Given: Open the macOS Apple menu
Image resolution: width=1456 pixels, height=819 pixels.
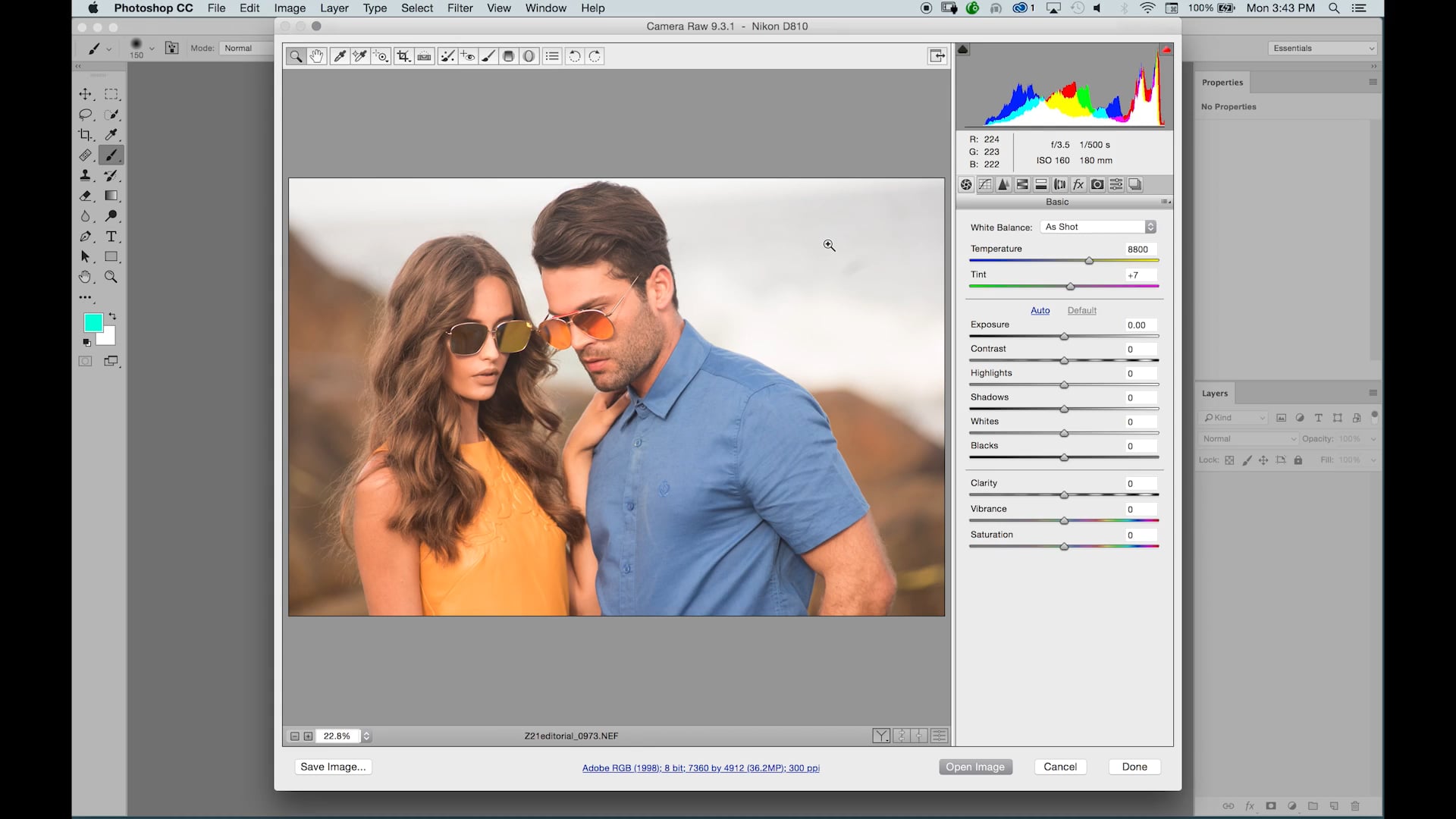Looking at the screenshot, I should [93, 8].
